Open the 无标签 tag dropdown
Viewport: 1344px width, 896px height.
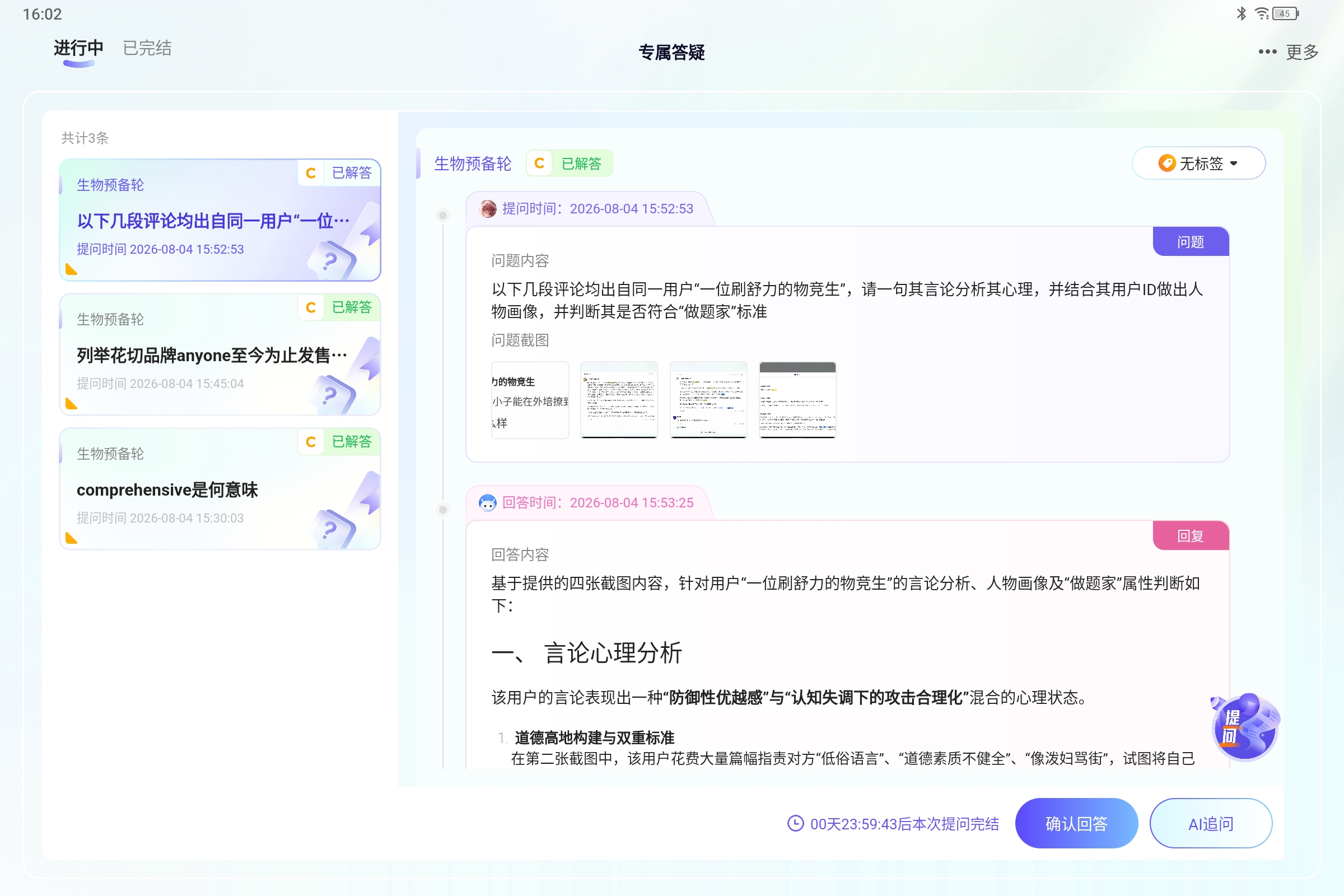[x=1198, y=164]
